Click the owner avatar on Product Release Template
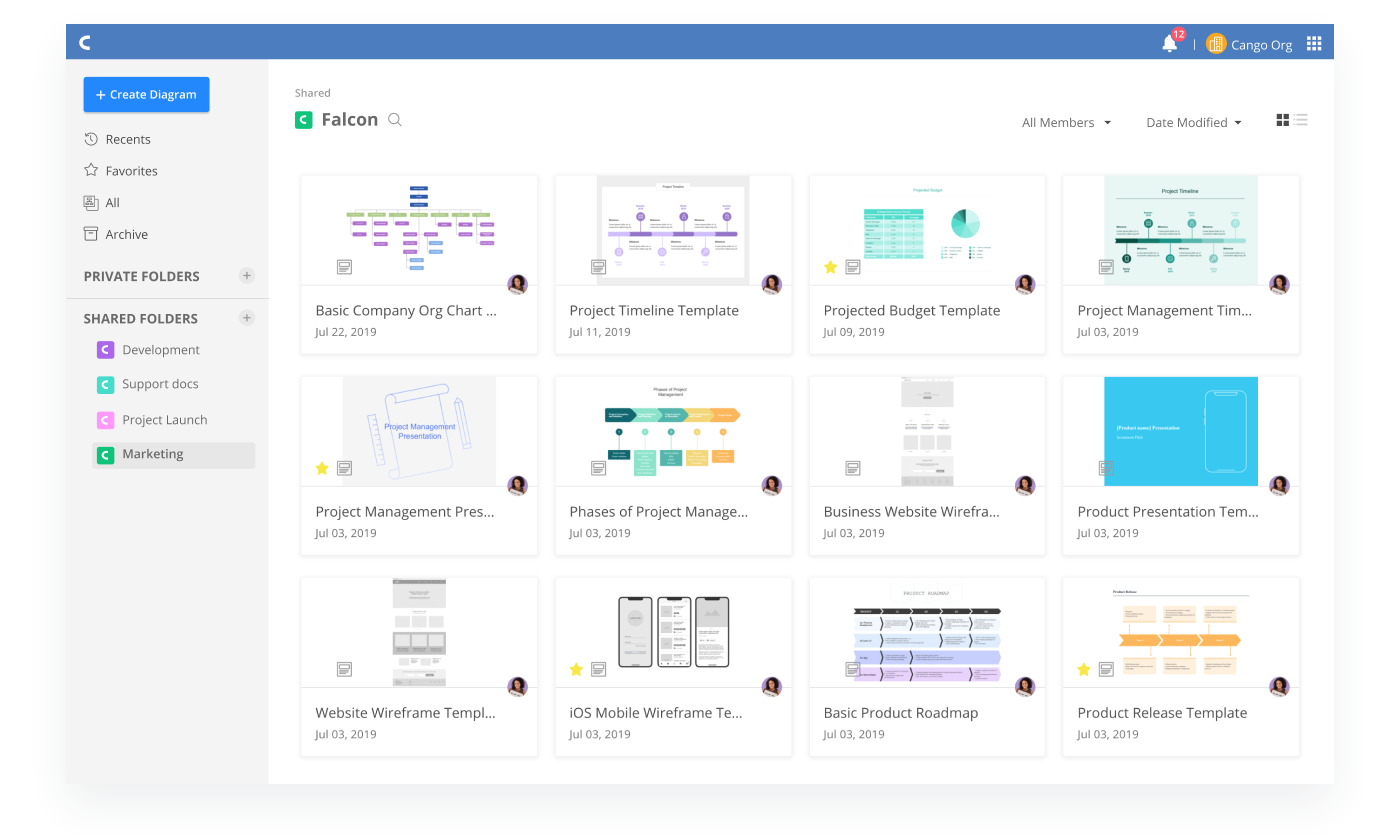Screen dimensions: 1400x840 pyautogui.click(x=1279, y=686)
